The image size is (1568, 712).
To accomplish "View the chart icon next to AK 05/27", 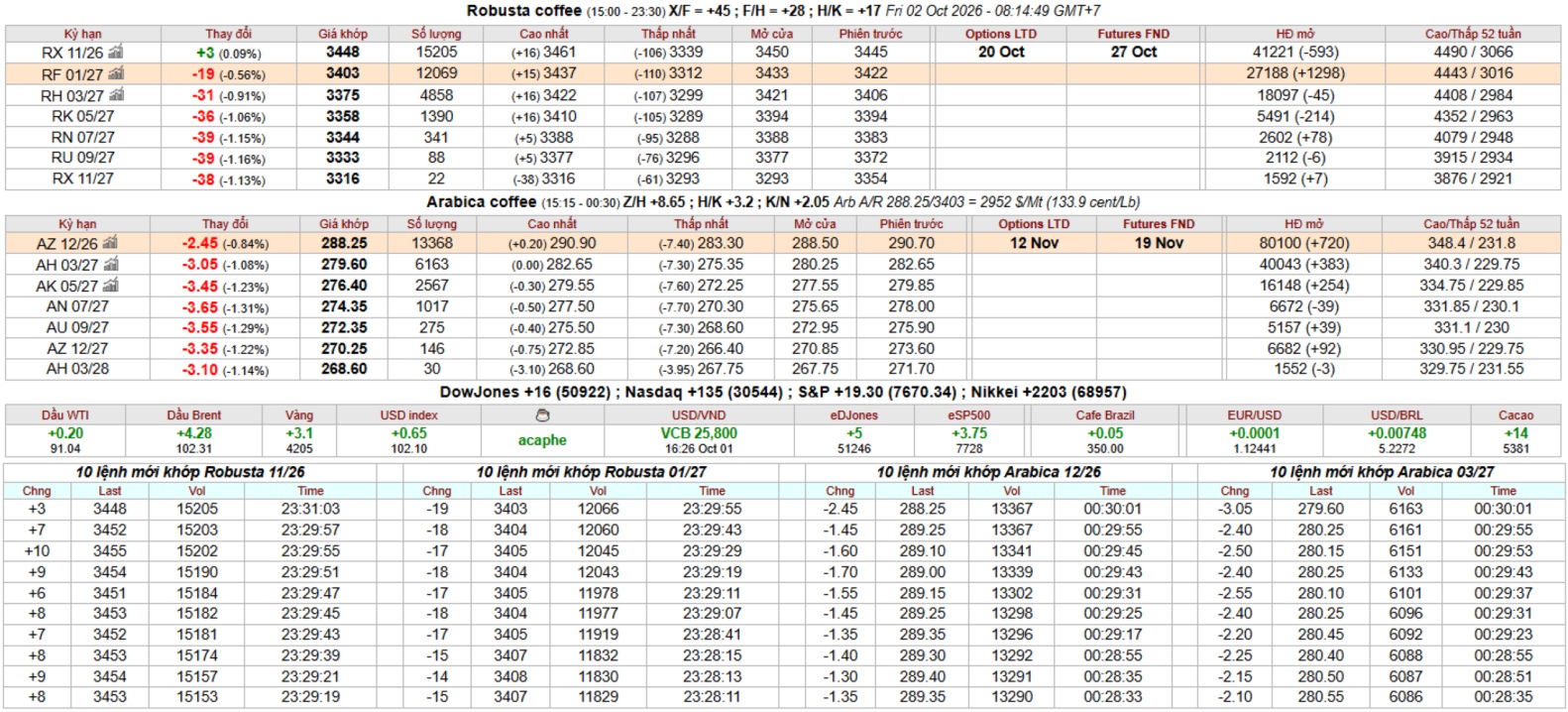I will (110, 286).
